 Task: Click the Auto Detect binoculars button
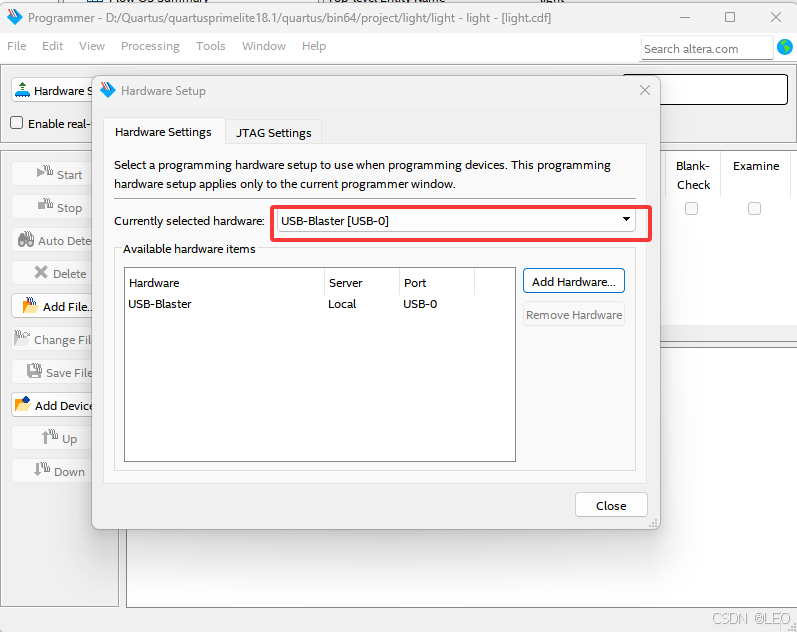coord(52,240)
